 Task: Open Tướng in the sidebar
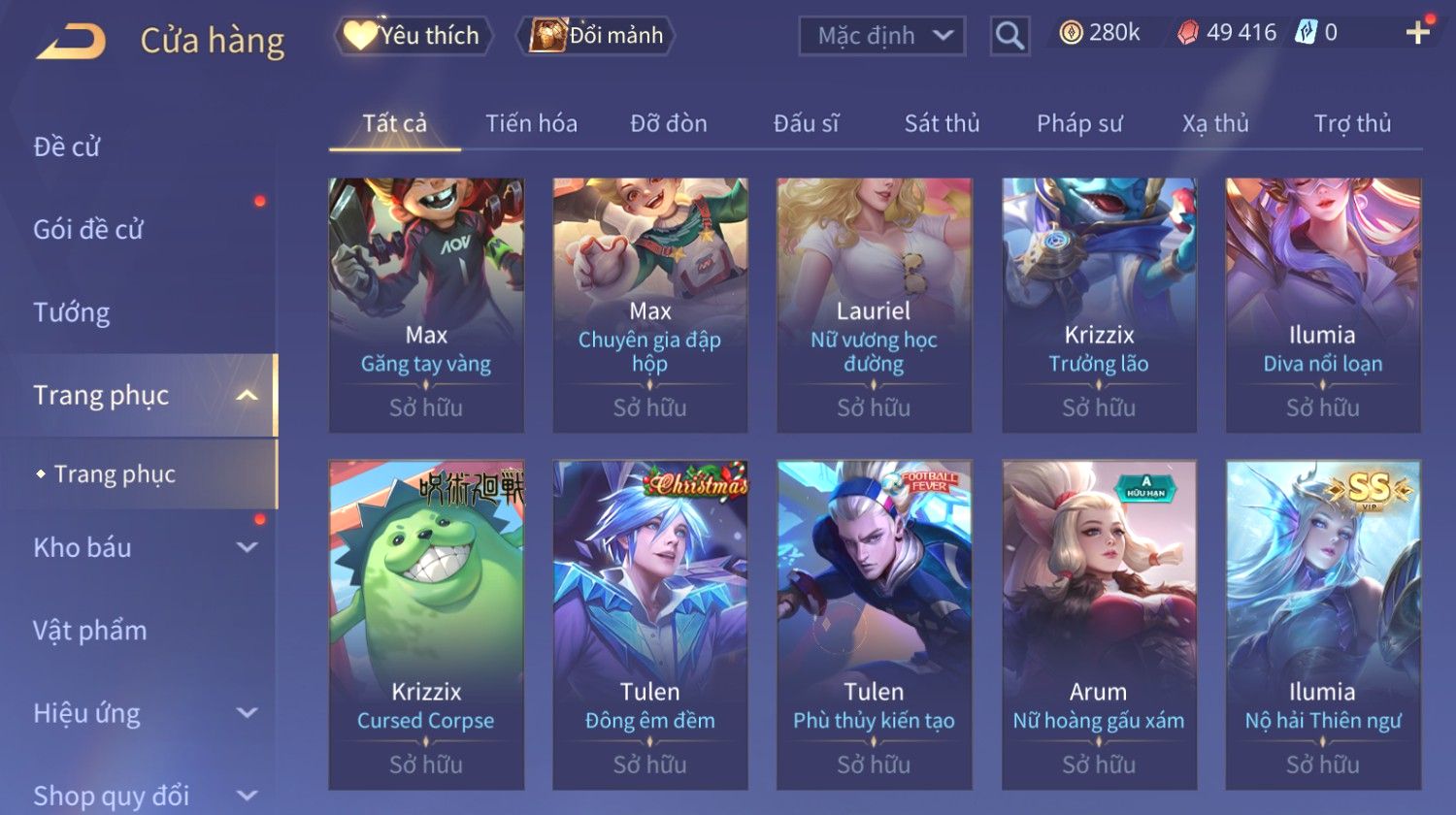(x=72, y=312)
